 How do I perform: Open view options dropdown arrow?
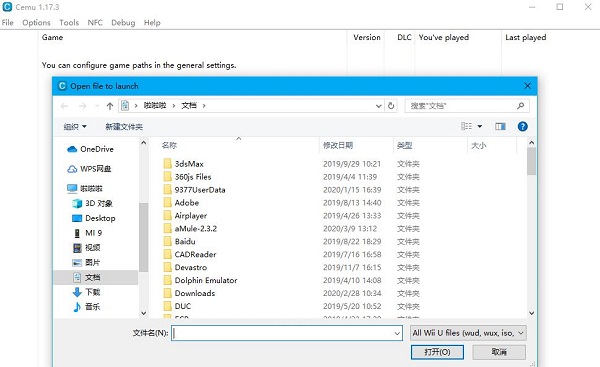click(x=479, y=126)
